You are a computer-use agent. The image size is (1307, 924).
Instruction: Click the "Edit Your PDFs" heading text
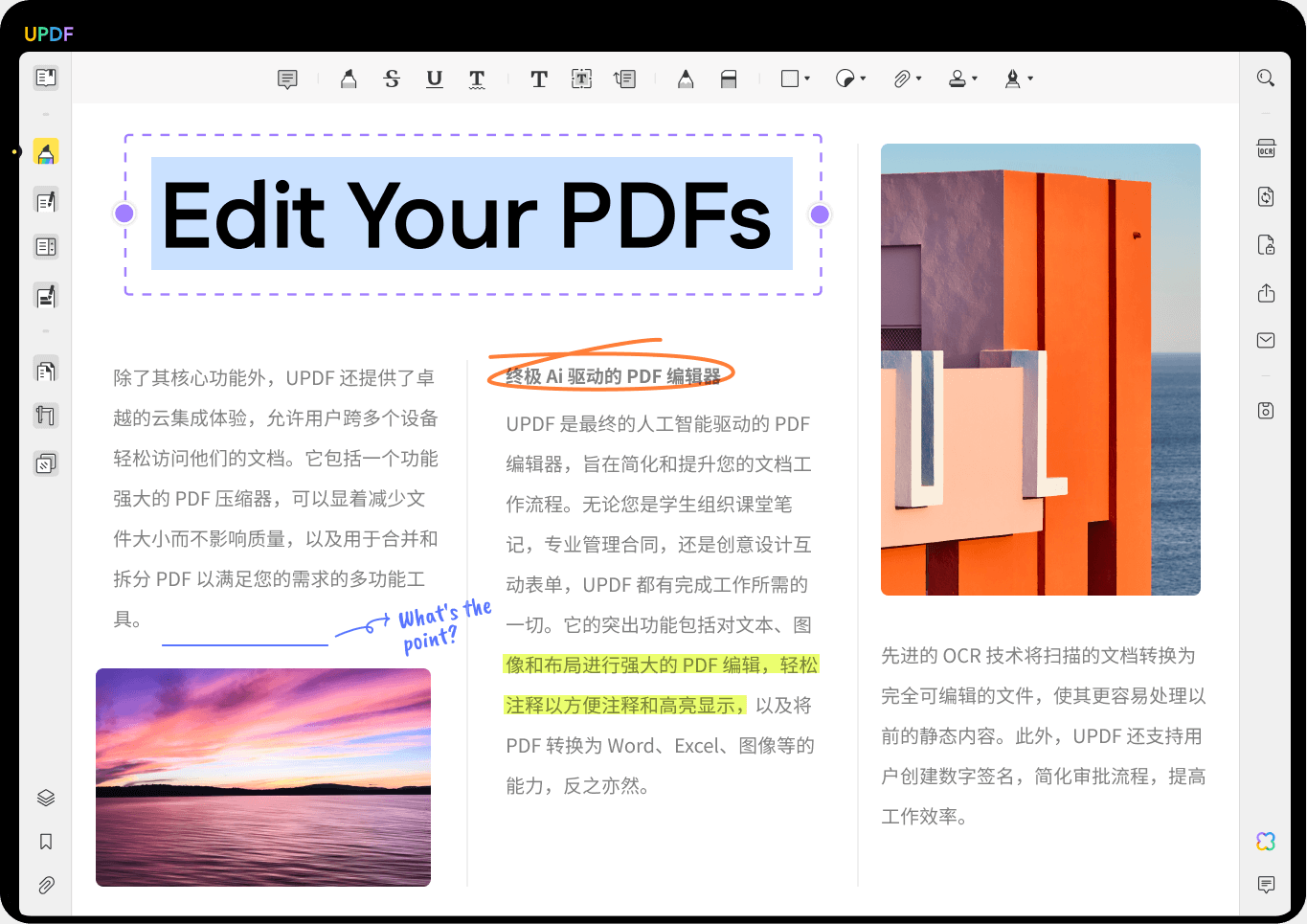(466, 215)
